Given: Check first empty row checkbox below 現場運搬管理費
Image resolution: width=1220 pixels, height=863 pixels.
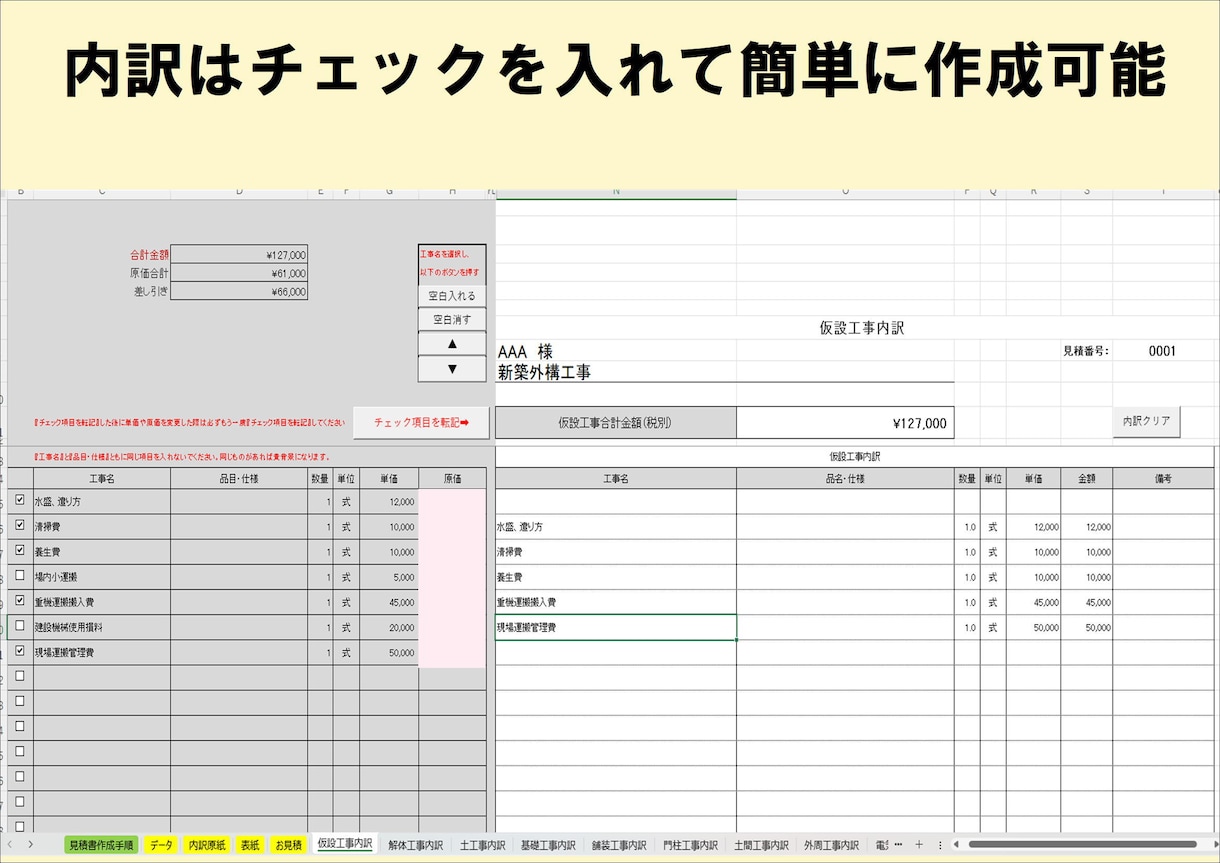Looking at the screenshot, I should [20, 676].
